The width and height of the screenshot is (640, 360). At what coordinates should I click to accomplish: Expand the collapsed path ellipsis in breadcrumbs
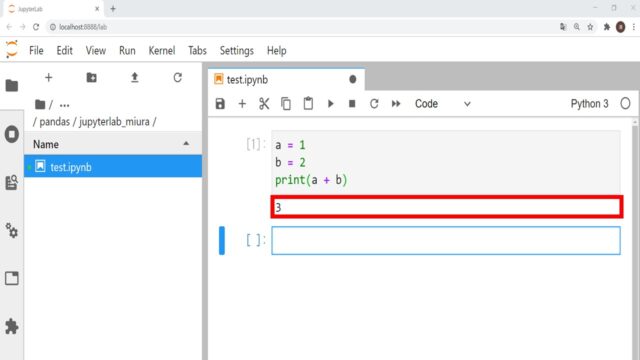(64, 105)
